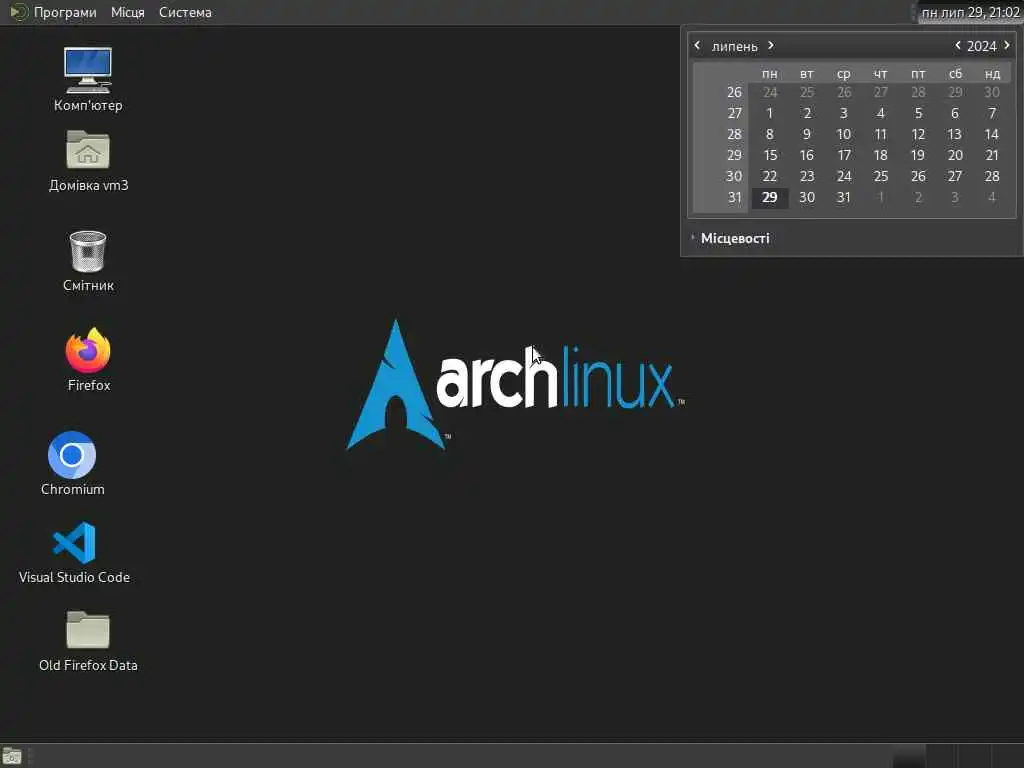This screenshot has height=768, width=1024.
Task: Open the Домівка vm3 home folder icon
Action: coord(88,161)
